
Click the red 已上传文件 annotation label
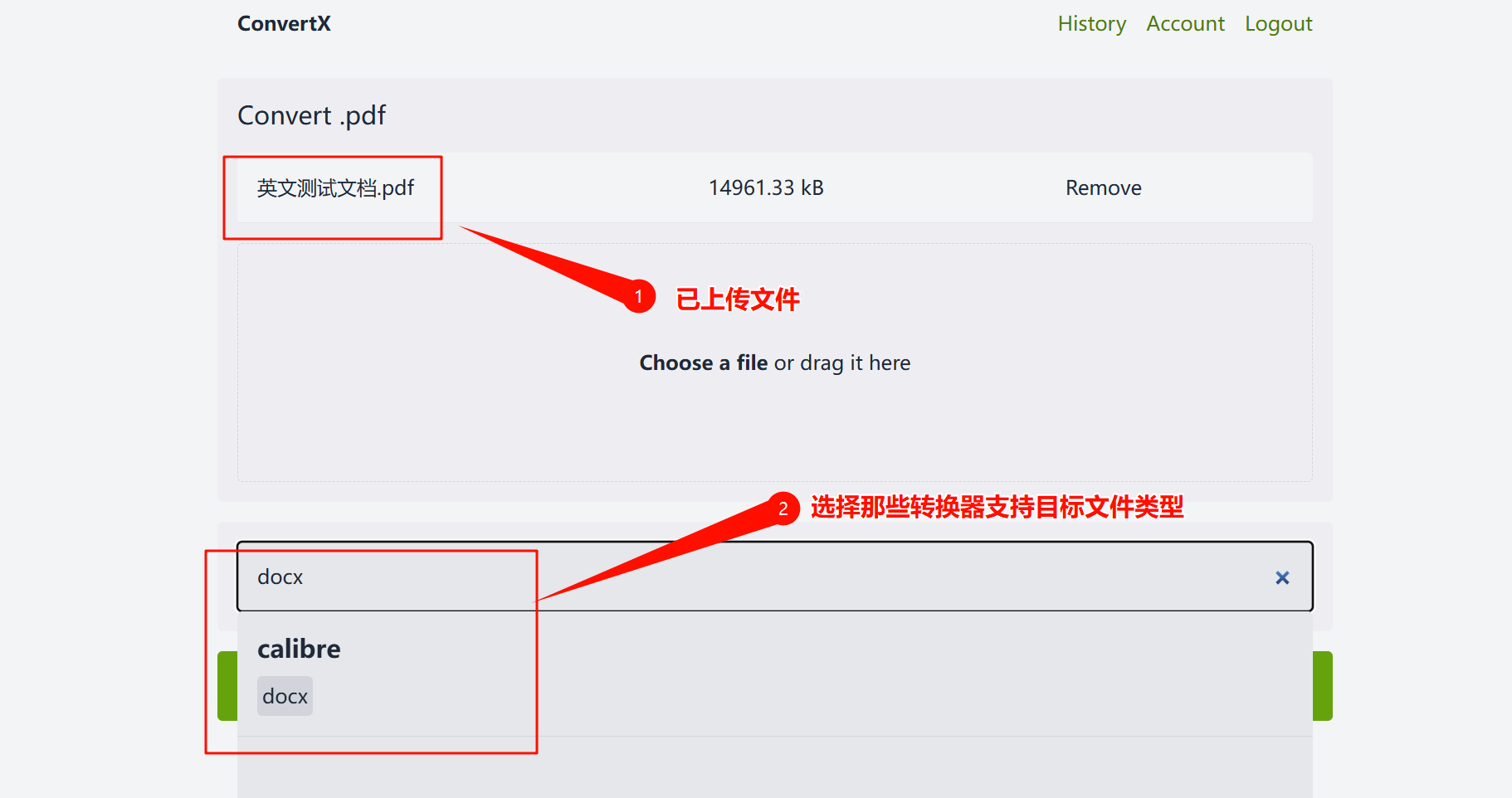(737, 299)
